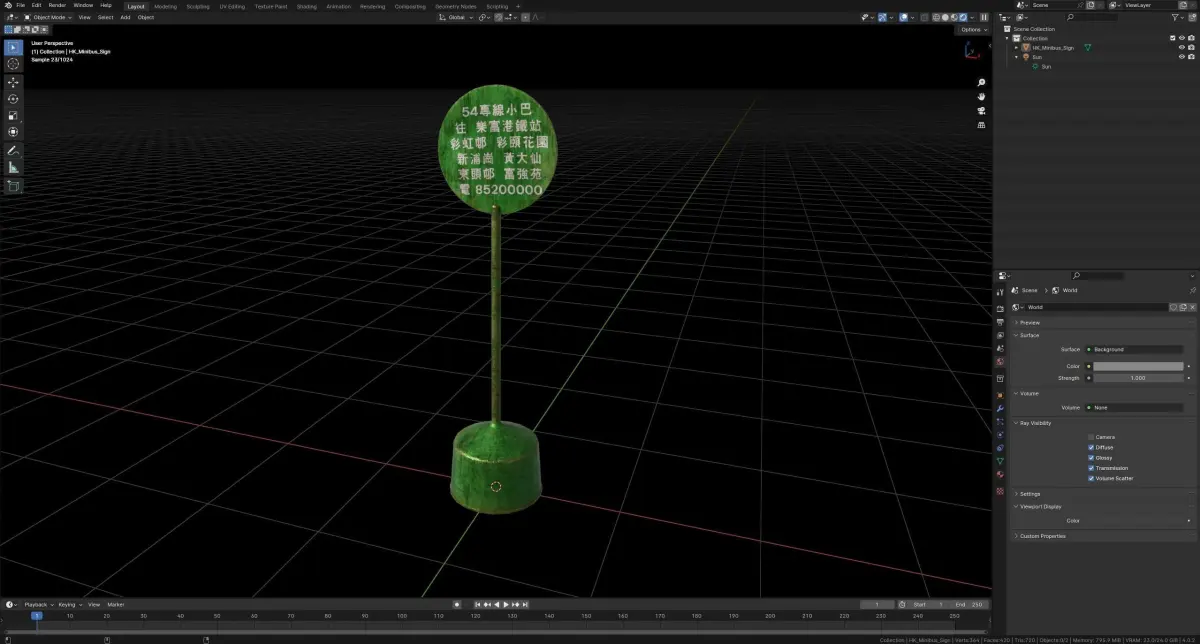Open the Object Mode dropdown
Viewport: 1200px width, 644px height.
[49, 17]
